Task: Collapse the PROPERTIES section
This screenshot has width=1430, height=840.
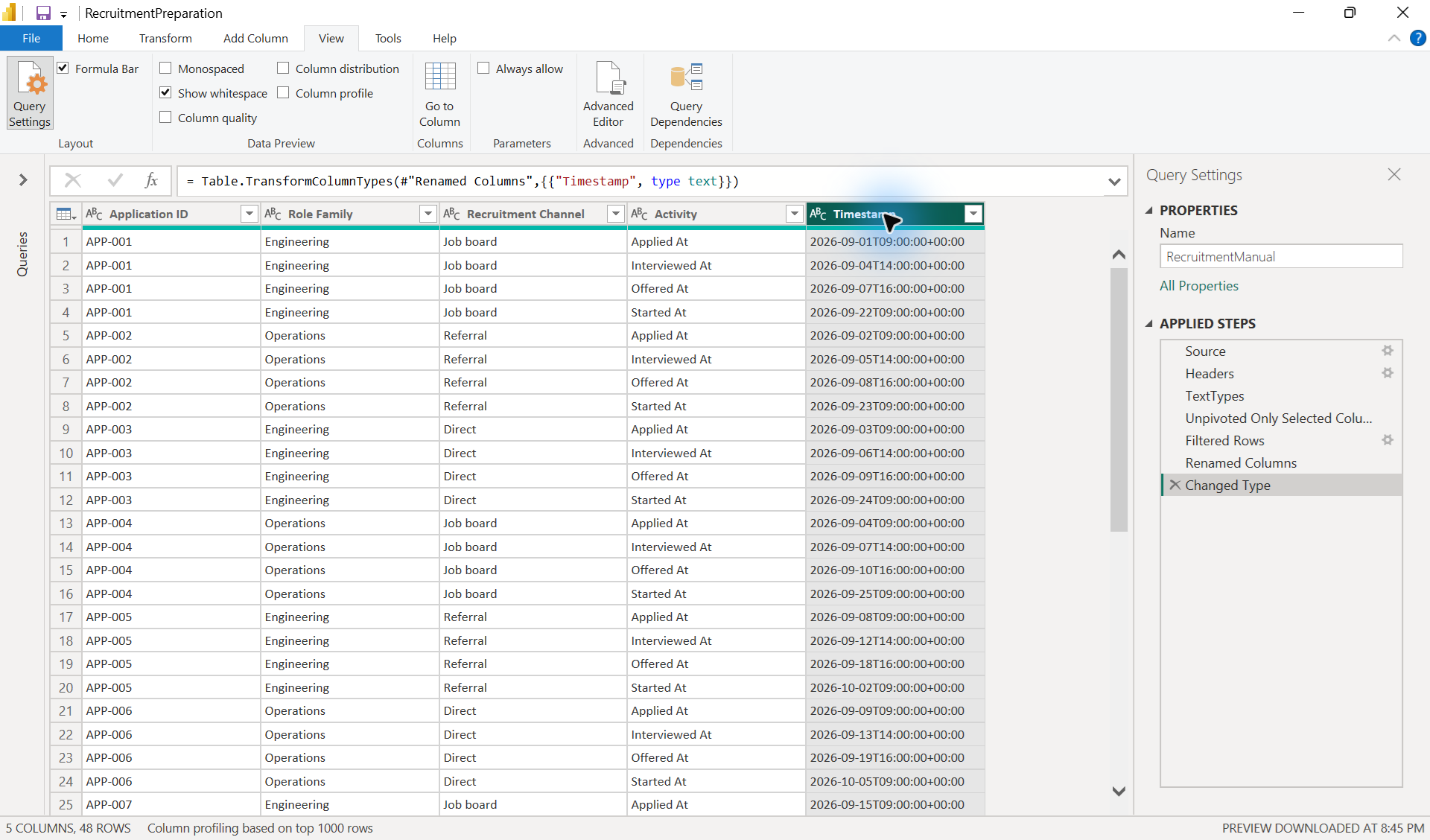Action: pos(1149,211)
